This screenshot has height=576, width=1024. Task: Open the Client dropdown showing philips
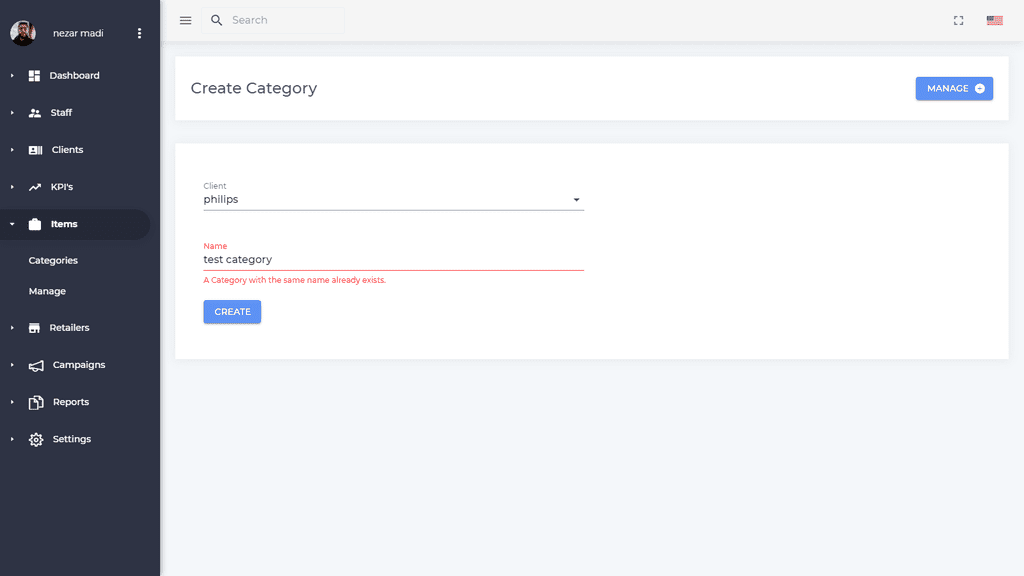coord(393,199)
